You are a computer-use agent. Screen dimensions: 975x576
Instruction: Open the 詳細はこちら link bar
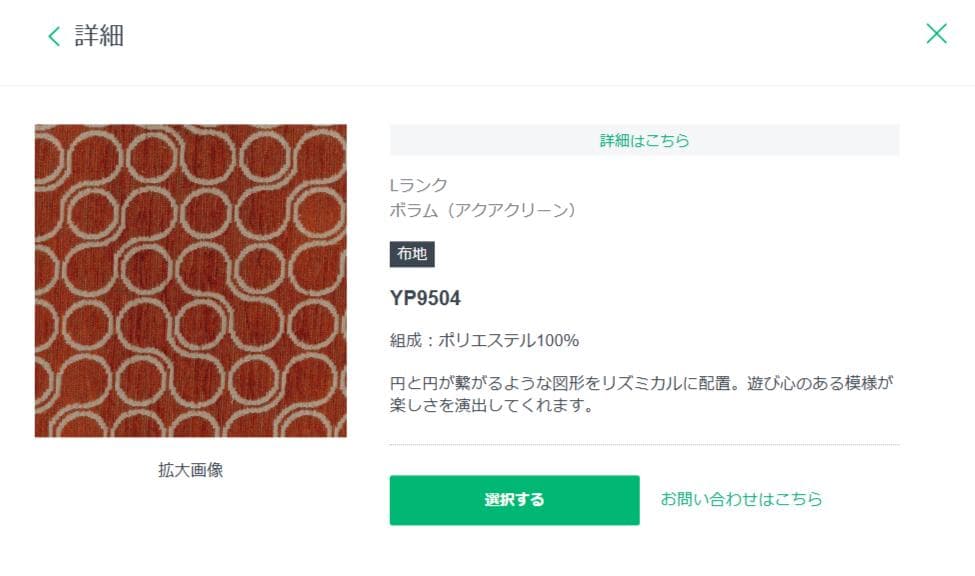tap(644, 140)
